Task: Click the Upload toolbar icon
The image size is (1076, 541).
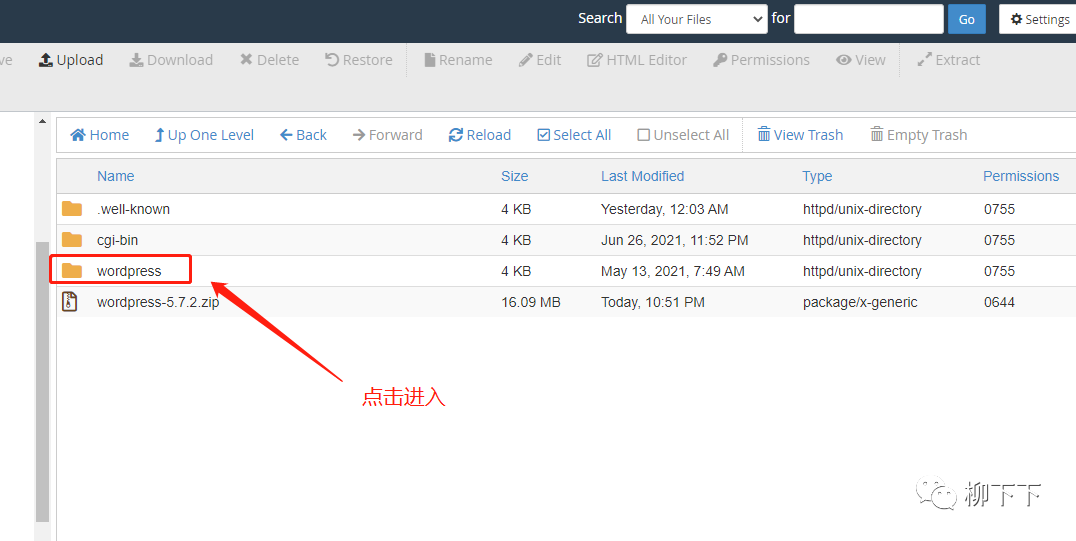Action: pyautogui.click(x=46, y=60)
